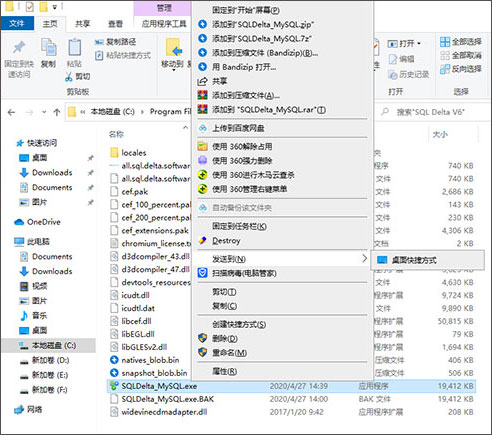Select OneDrive in navigation pane
Image resolution: width=492 pixels, height=435 pixels.
(x=38, y=222)
